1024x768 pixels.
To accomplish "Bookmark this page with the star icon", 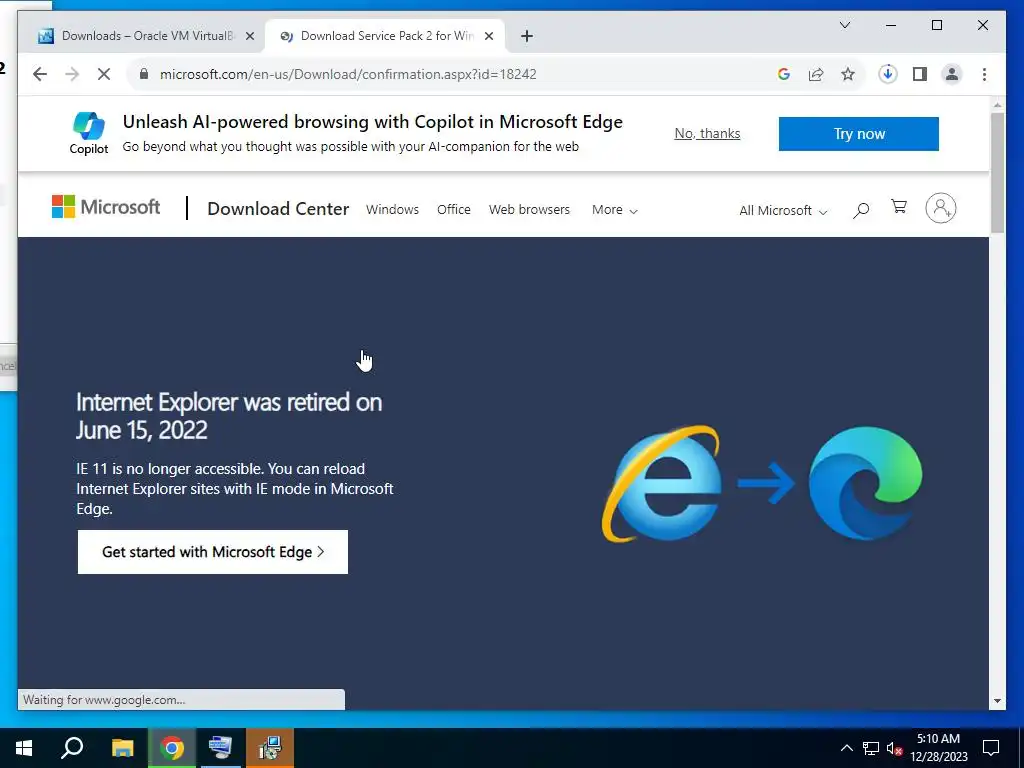I will click(x=848, y=74).
